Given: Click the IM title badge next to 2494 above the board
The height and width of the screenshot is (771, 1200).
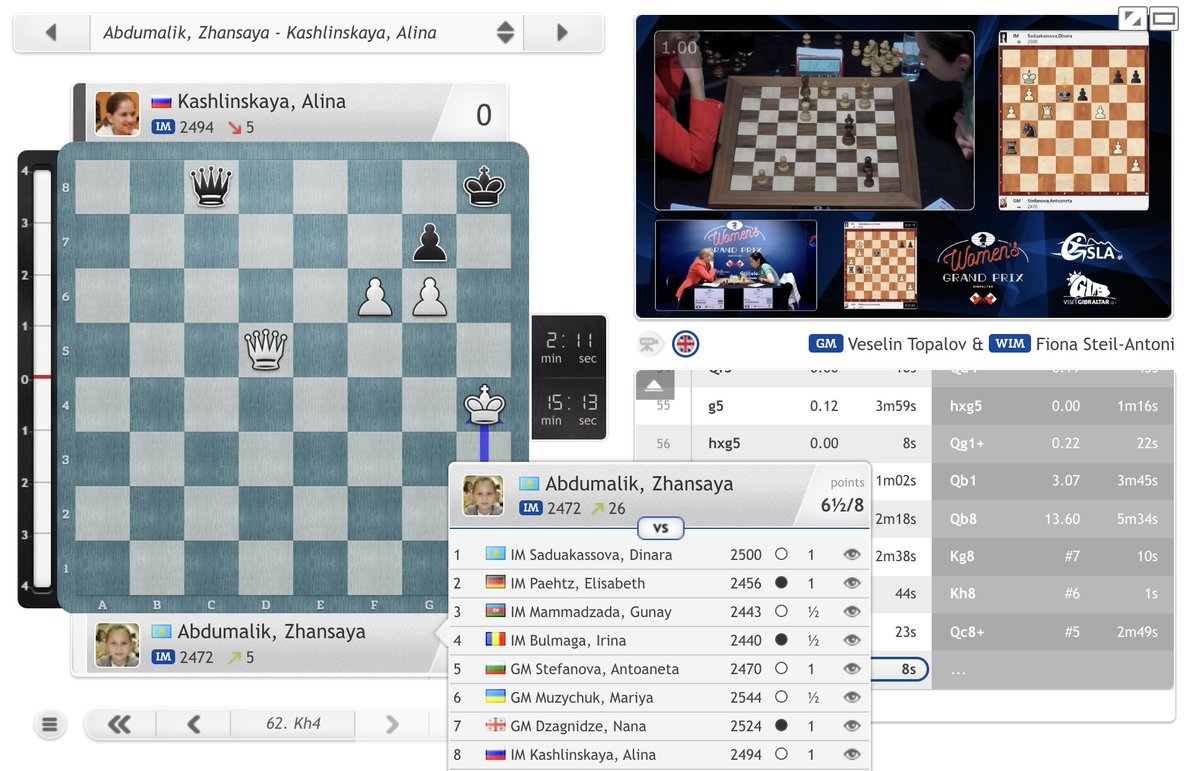Looking at the screenshot, I should coord(163,127).
